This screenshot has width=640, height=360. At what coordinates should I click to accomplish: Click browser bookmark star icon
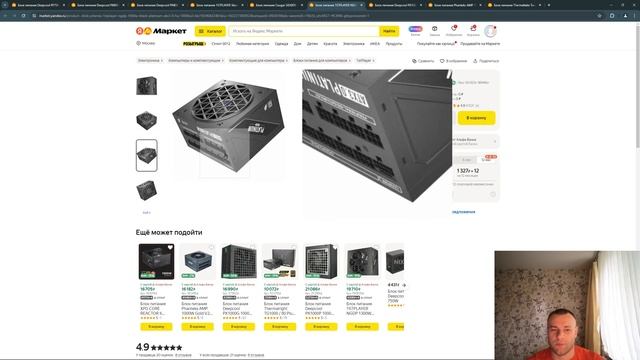(599, 16)
